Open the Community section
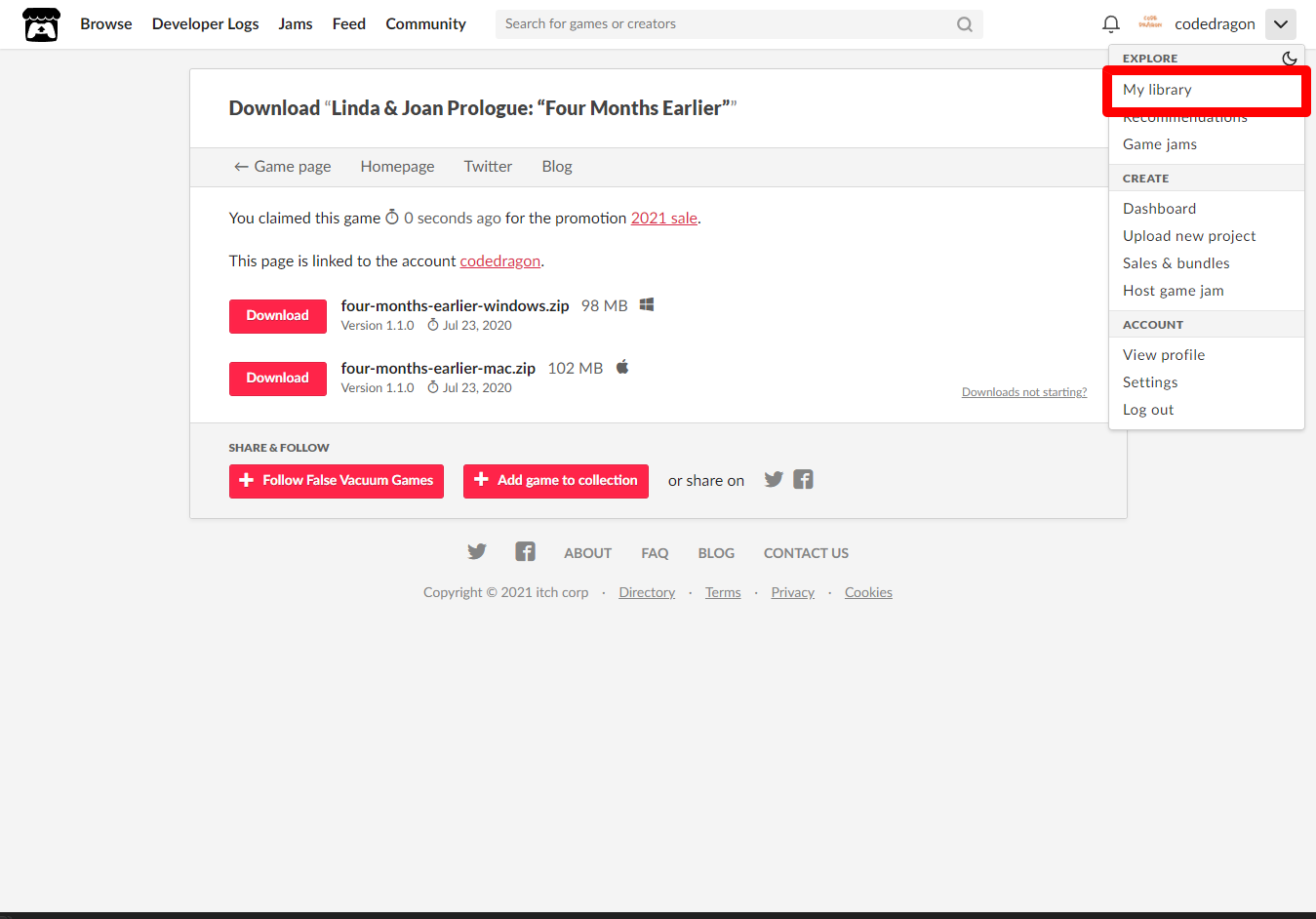Screen dimensions: 1316x919 tap(426, 24)
